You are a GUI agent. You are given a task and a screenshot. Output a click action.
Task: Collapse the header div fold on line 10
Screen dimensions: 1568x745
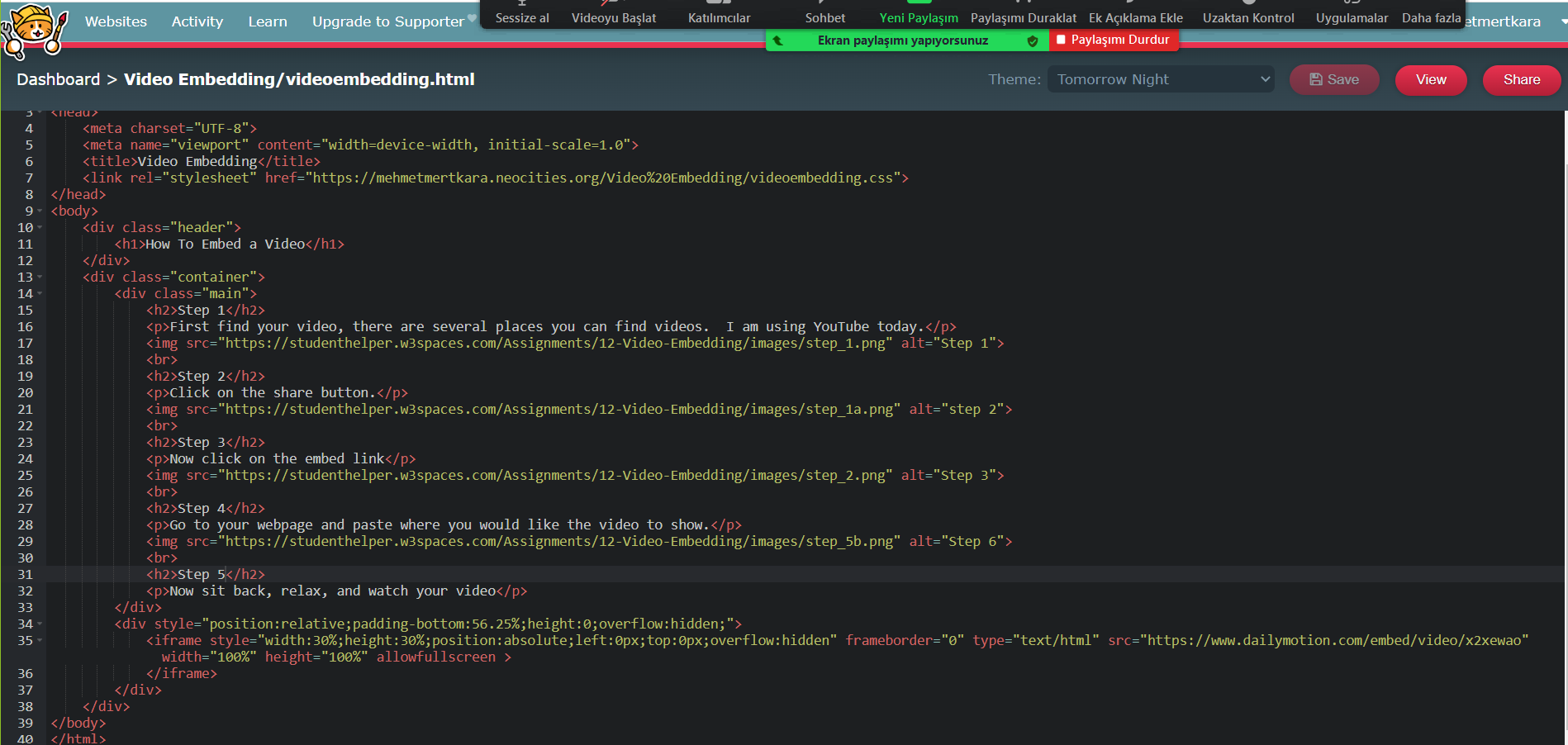coord(40,227)
